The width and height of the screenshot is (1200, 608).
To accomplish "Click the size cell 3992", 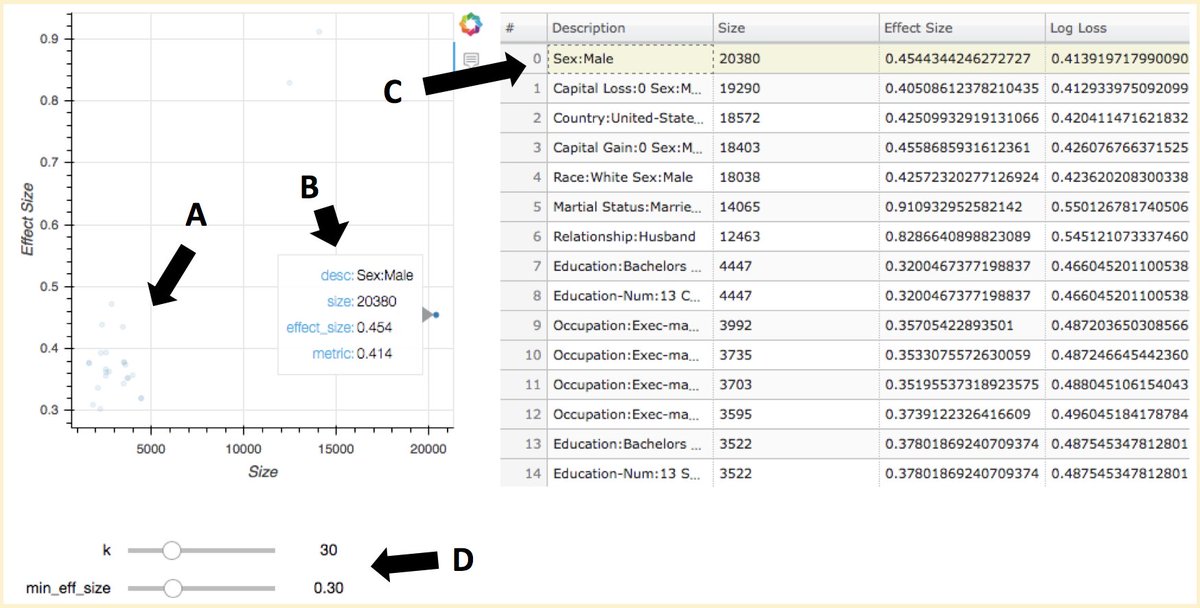I will point(795,325).
